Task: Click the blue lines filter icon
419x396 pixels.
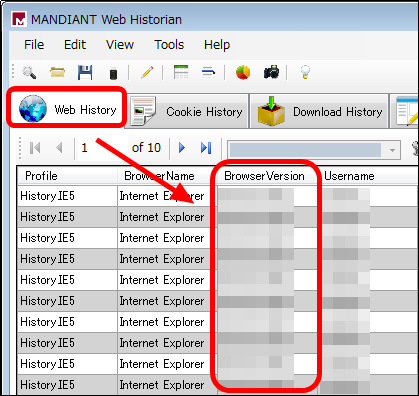Action: point(209,72)
